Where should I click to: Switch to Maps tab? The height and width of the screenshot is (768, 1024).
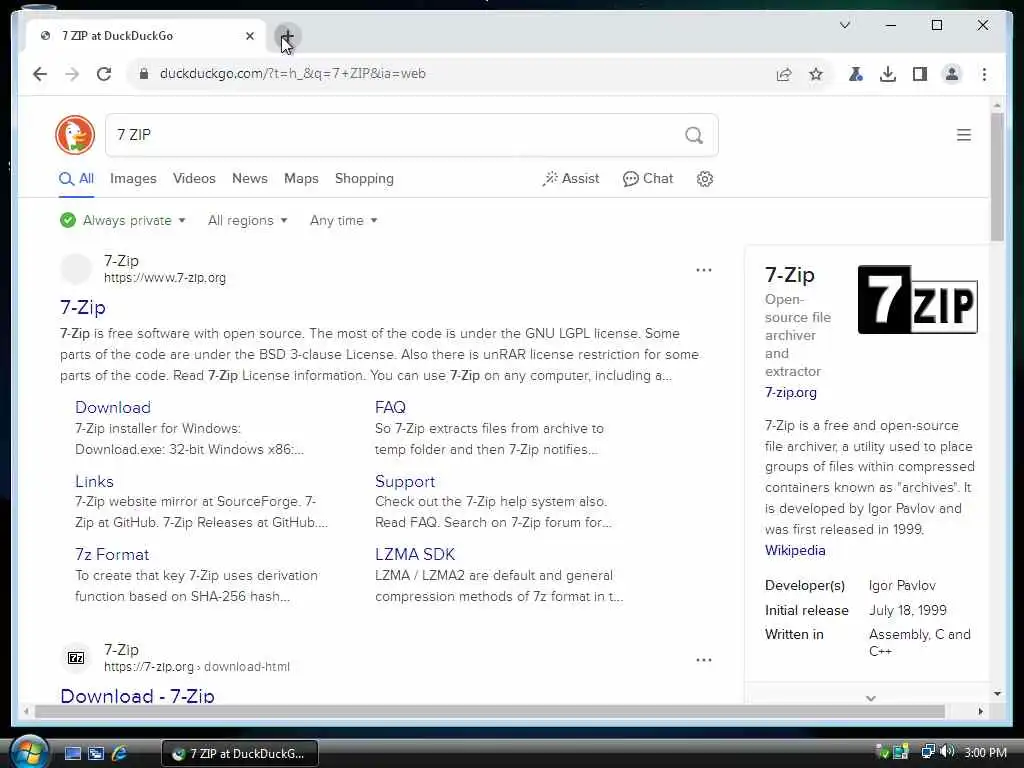click(x=301, y=179)
